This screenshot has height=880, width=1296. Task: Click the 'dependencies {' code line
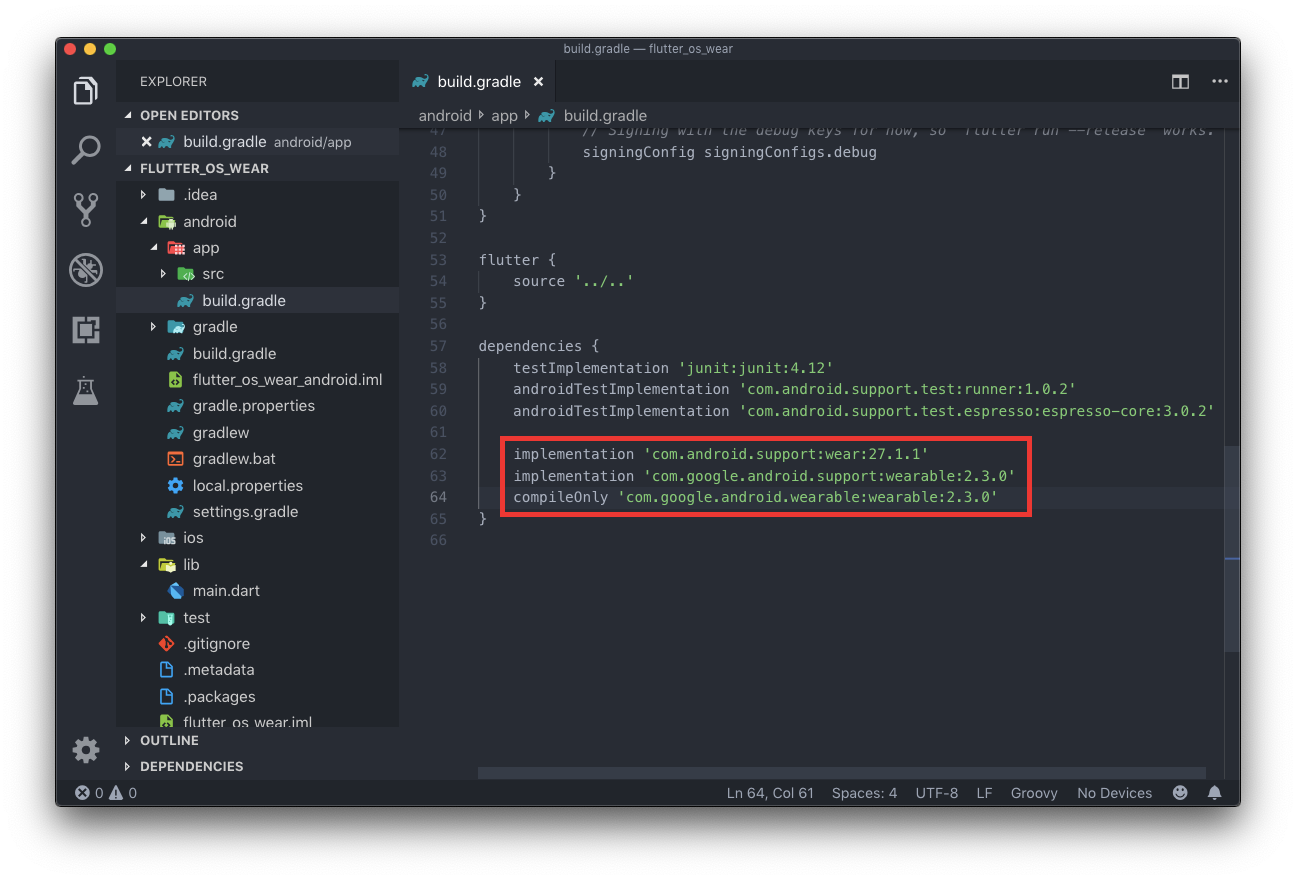click(538, 346)
